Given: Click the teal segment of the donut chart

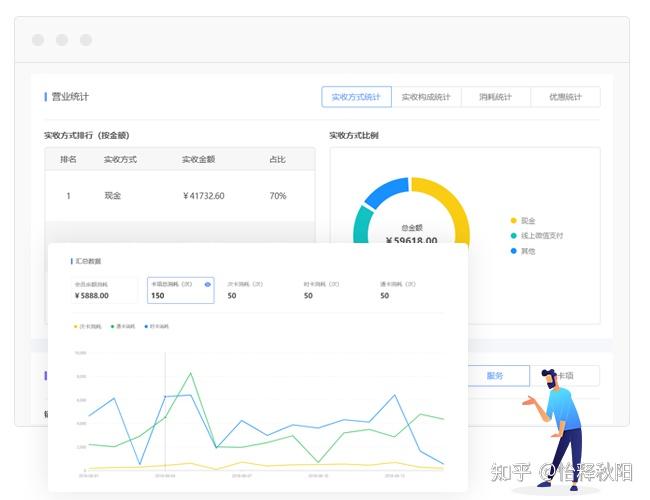Looking at the screenshot, I should 361,224.
